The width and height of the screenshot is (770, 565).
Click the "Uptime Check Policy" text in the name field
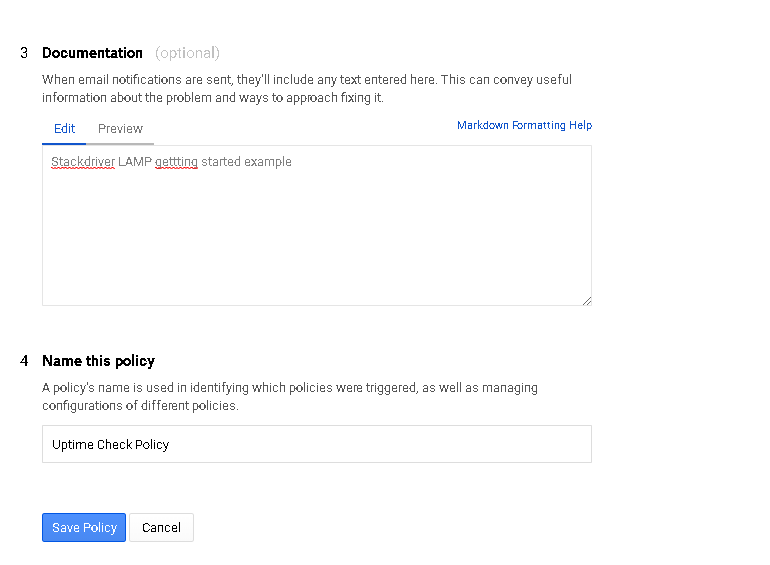110,445
